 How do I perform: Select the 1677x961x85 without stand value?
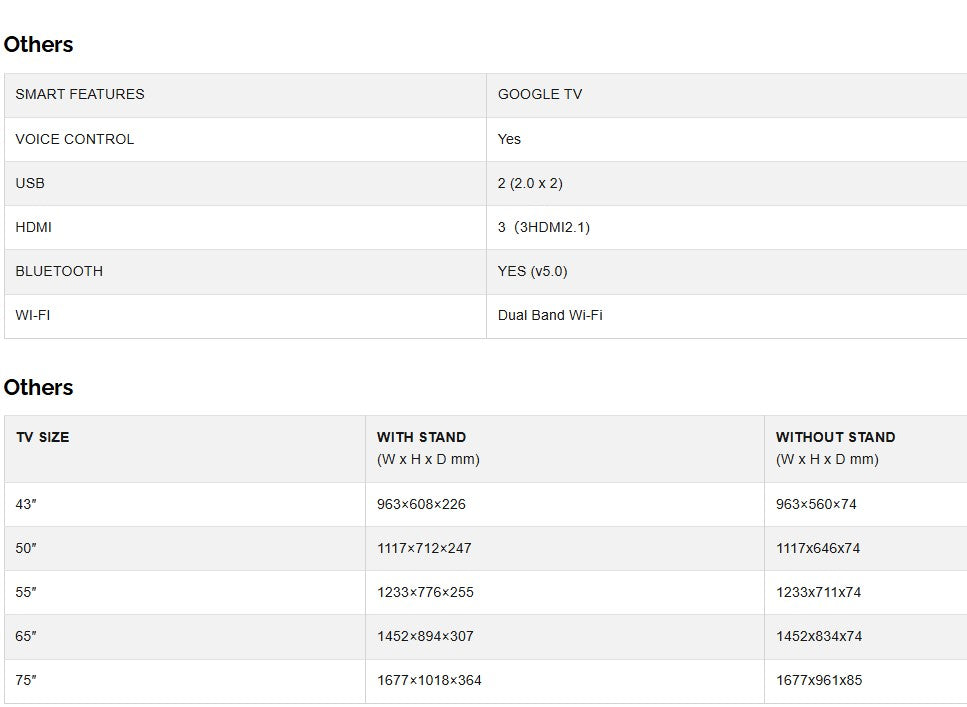click(x=818, y=680)
